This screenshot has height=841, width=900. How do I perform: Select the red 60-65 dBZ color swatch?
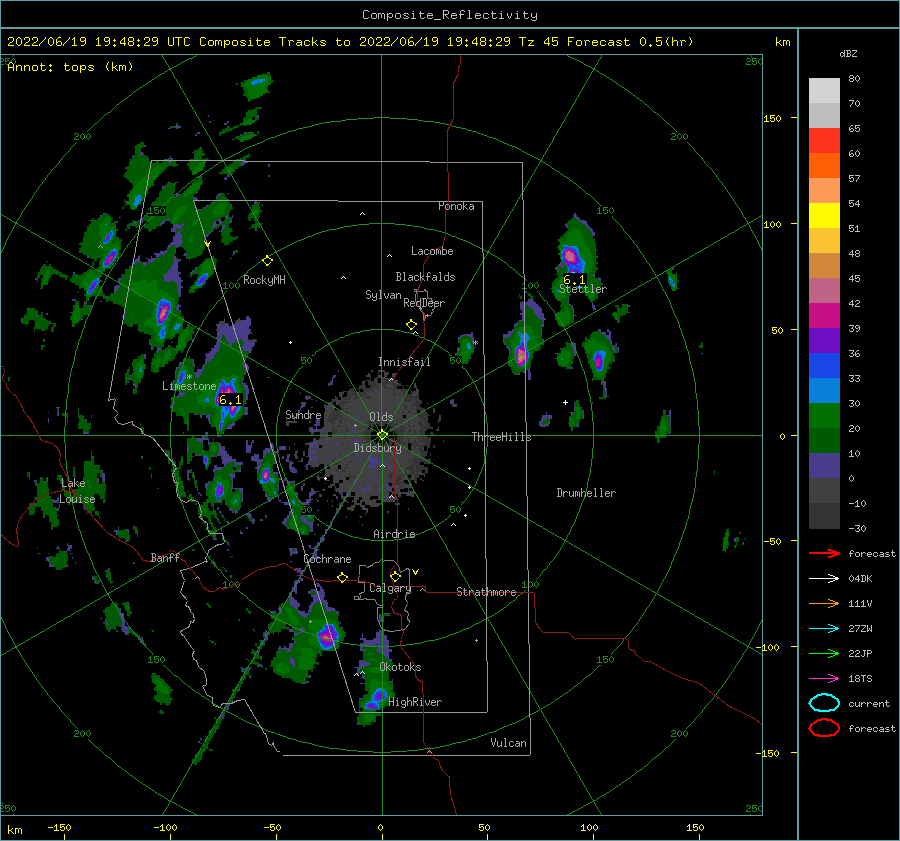click(x=824, y=141)
